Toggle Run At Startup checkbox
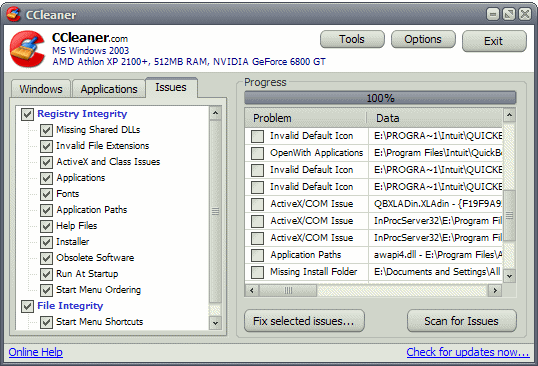Image resolution: width=538 pixels, height=366 pixels. tap(46, 274)
